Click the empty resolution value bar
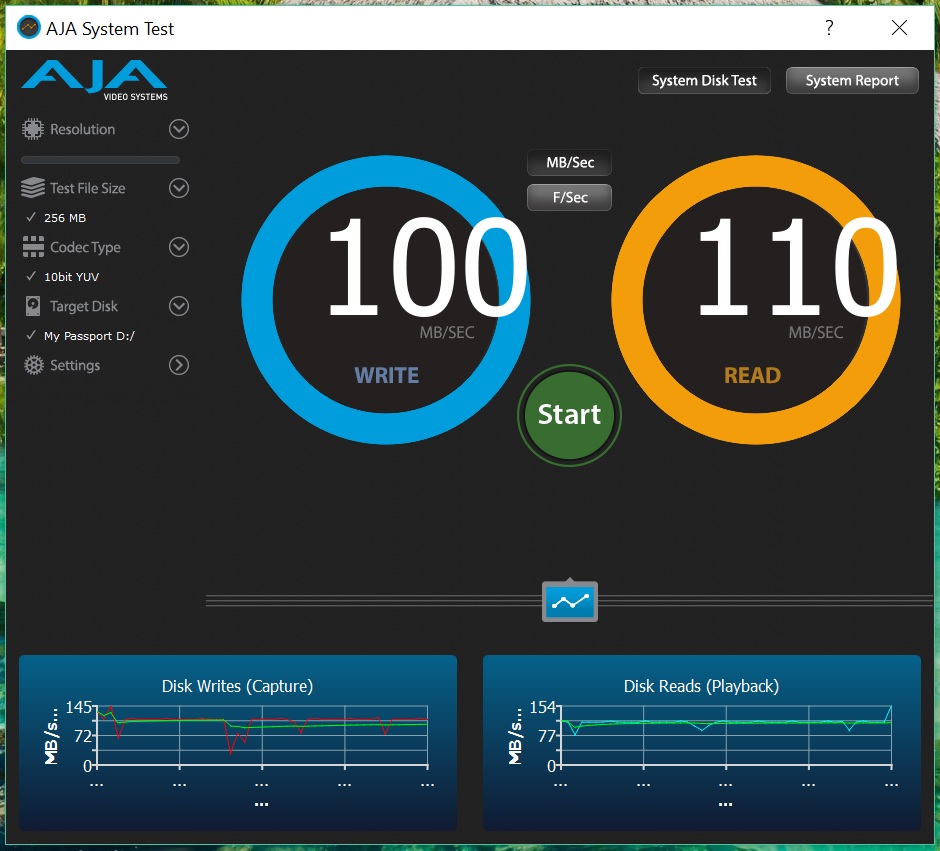 coord(100,160)
